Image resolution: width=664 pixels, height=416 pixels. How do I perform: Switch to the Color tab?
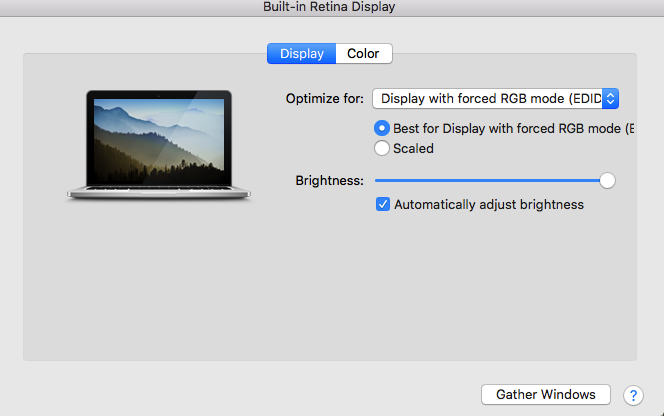(363, 54)
